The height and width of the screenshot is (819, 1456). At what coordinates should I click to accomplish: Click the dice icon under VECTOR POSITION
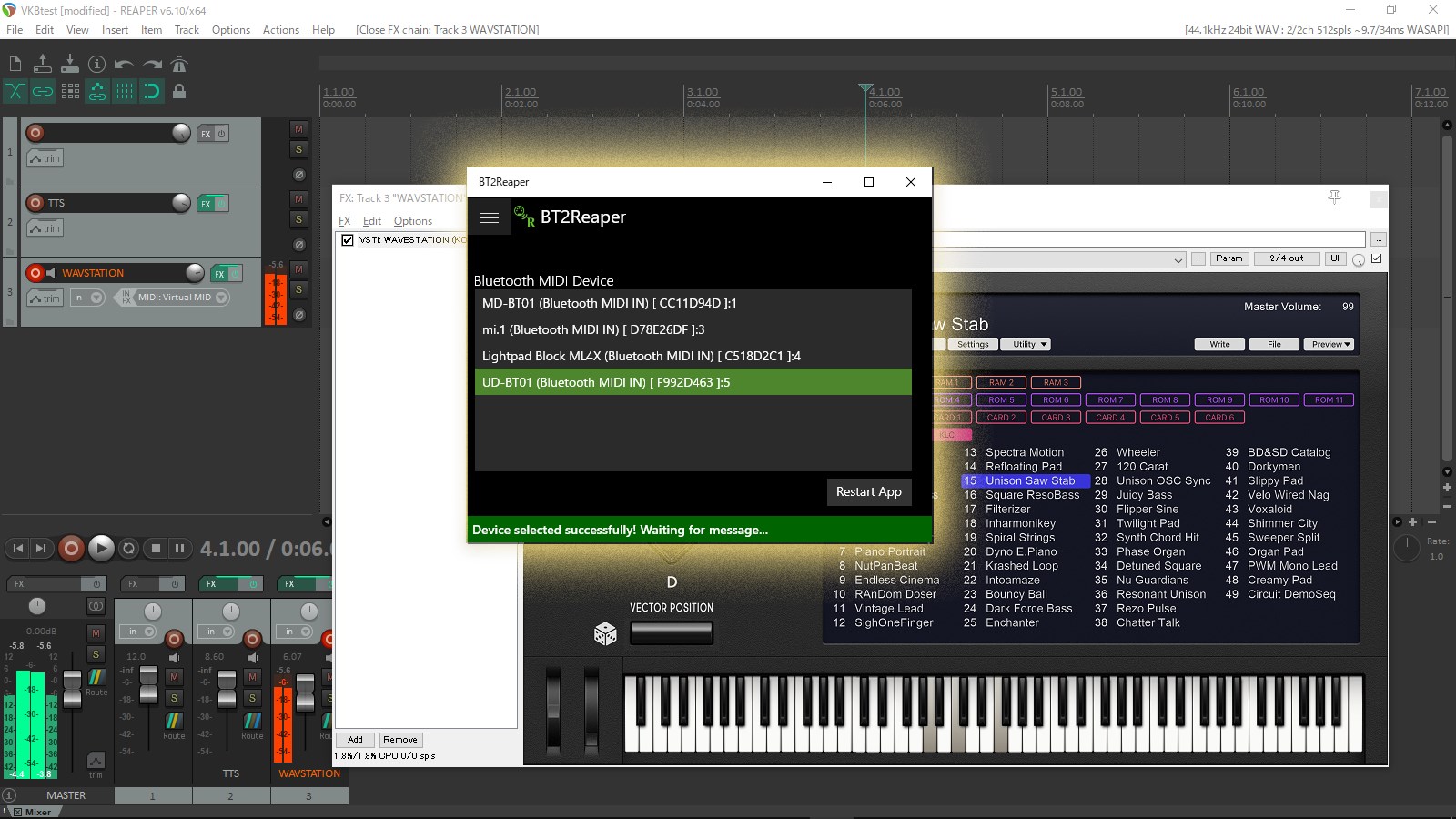click(x=606, y=634)
